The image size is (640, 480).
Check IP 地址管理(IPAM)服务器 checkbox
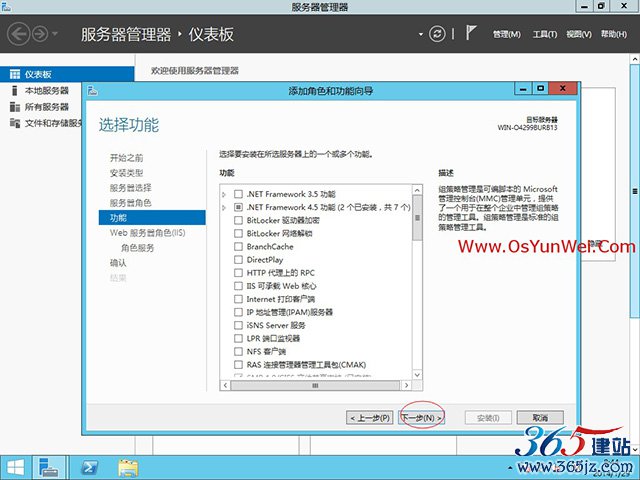pos(238,312)
